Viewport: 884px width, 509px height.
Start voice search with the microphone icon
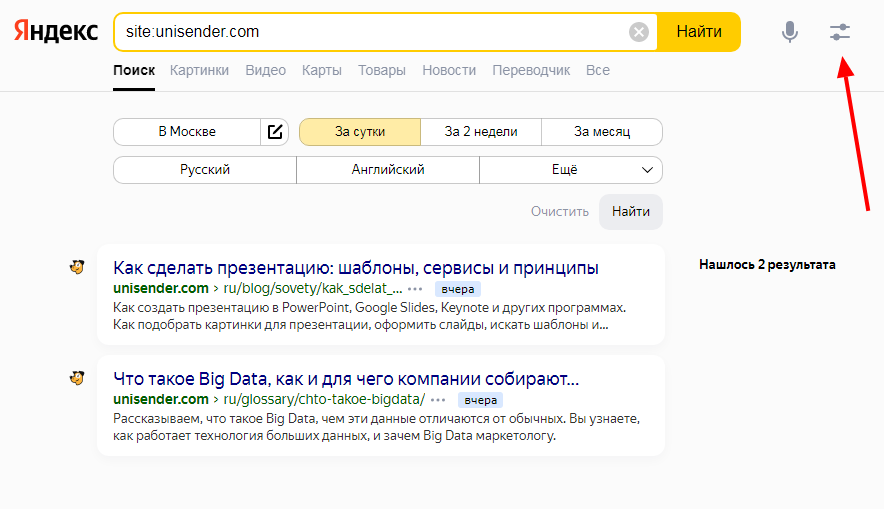(790, 32)
